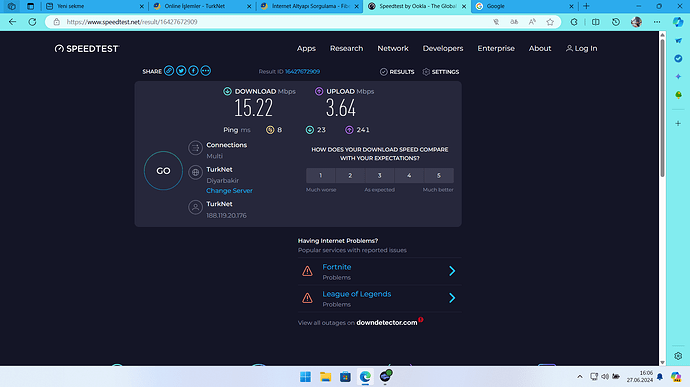Viewport: 690px width, 387px height.
Task: Expand League of Legends problems arrow
Action: [452, 298]
